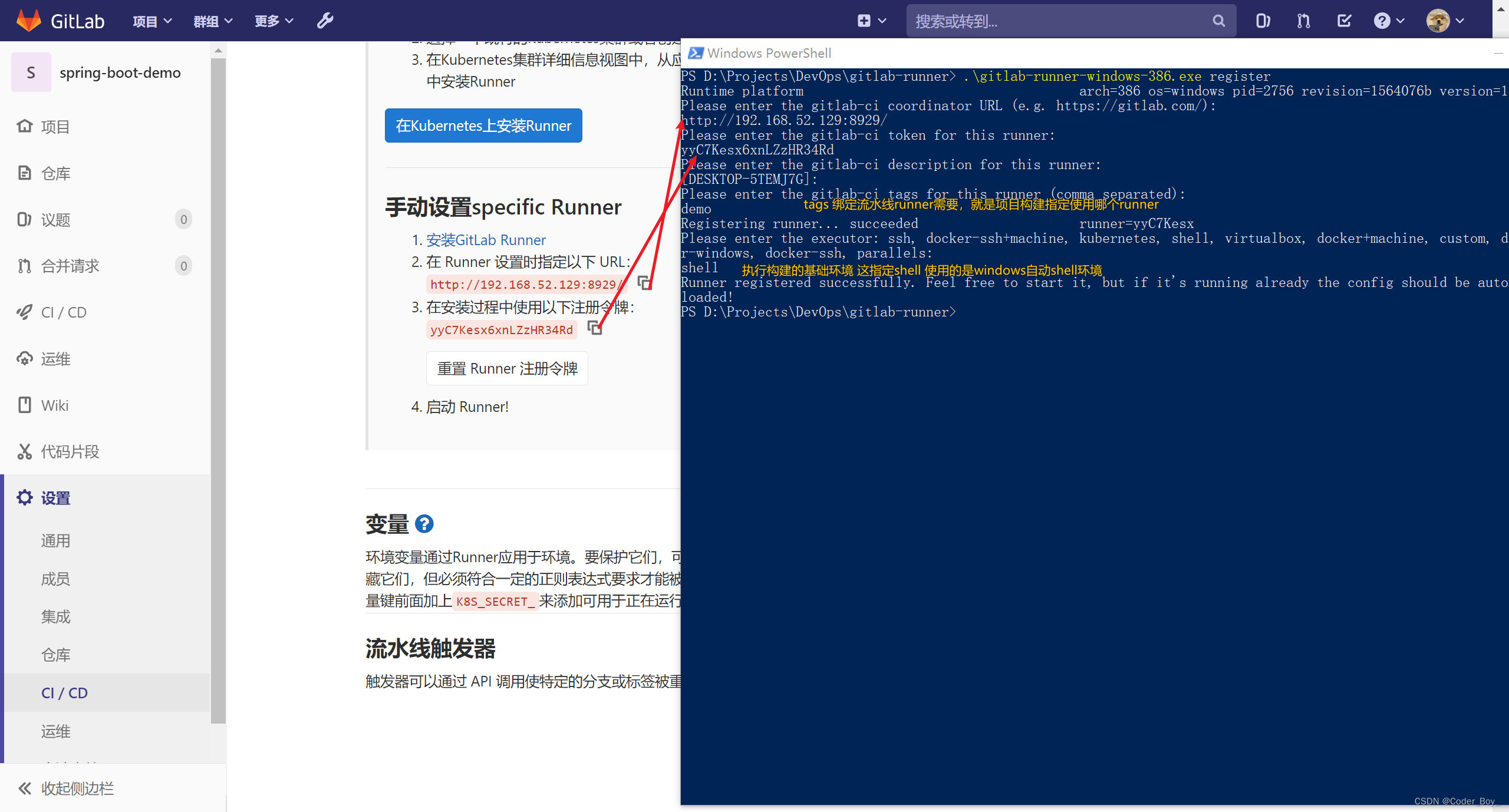This screenshot has height=812, width=1509.
Task: Expand the 项目 top menu
Action: pos(152,21)
